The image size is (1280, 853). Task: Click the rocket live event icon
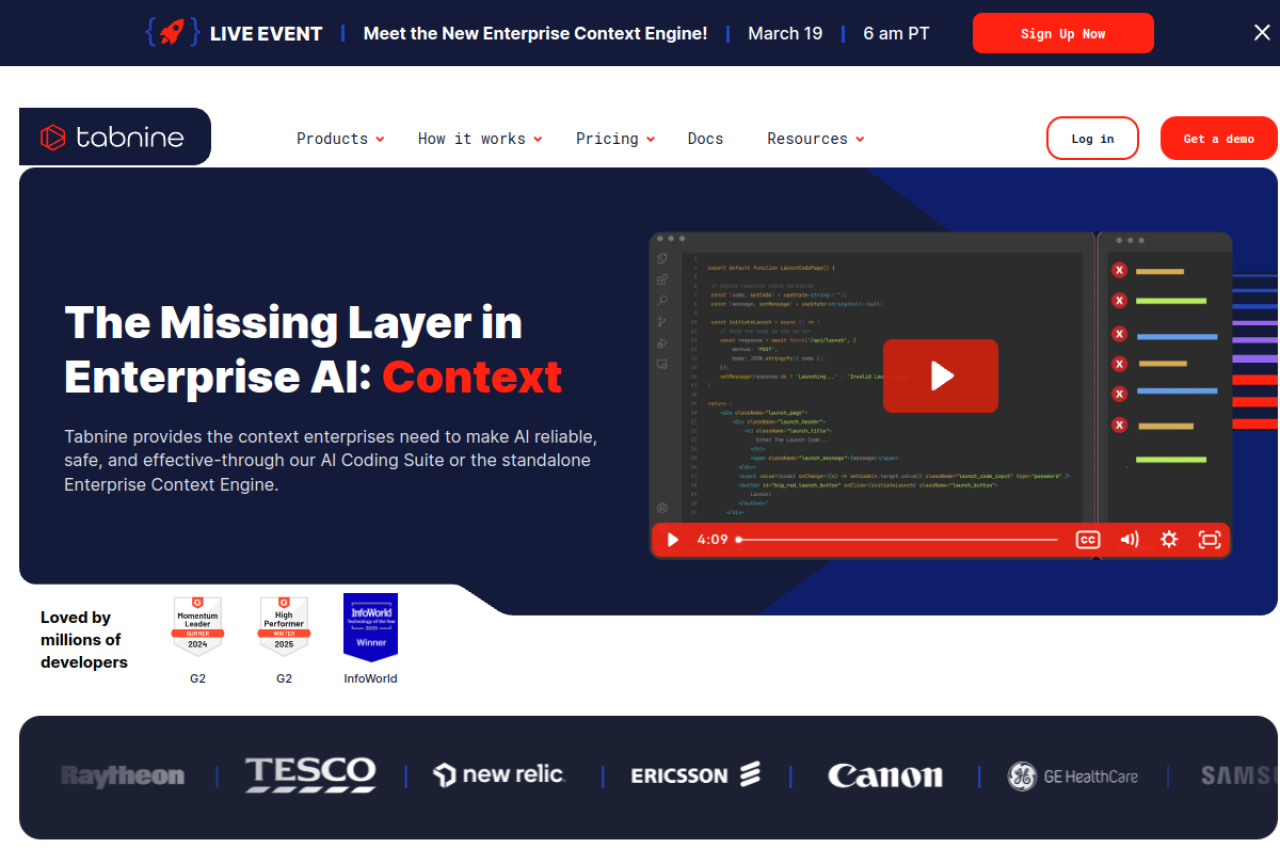click(172, 33)
